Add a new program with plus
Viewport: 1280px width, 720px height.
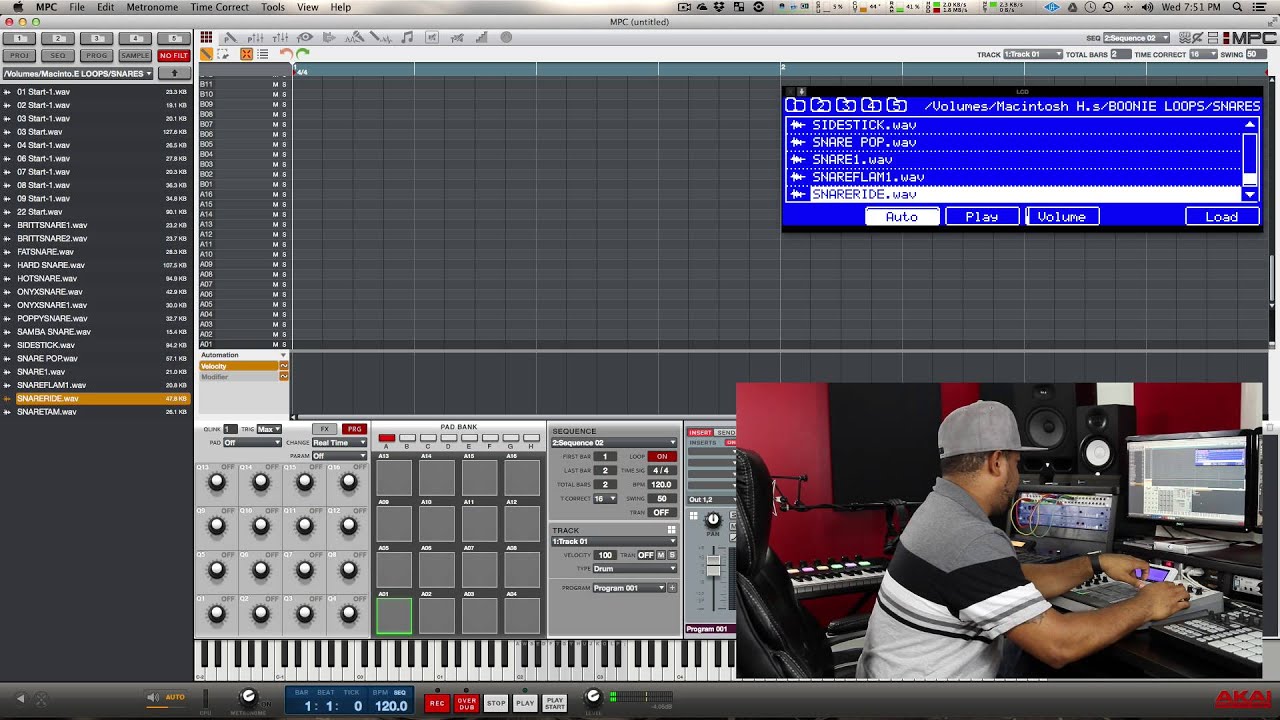click(x=672, y=588)
